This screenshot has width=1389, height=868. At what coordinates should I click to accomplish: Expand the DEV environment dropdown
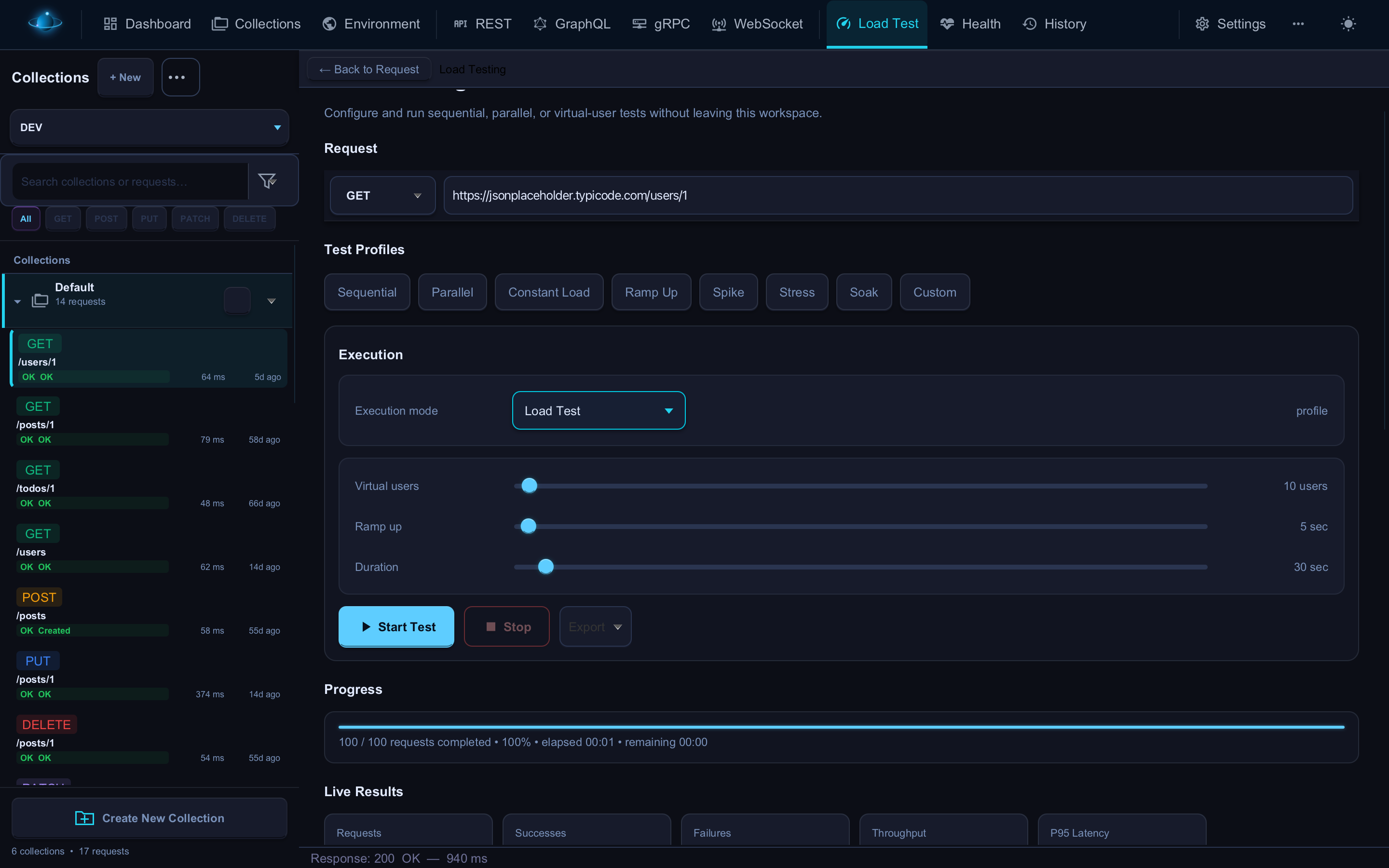[x=149, y=127]
